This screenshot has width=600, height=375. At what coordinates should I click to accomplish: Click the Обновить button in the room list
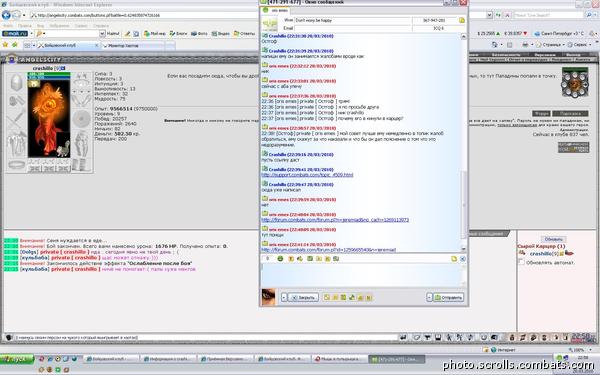tap(553, 239)
